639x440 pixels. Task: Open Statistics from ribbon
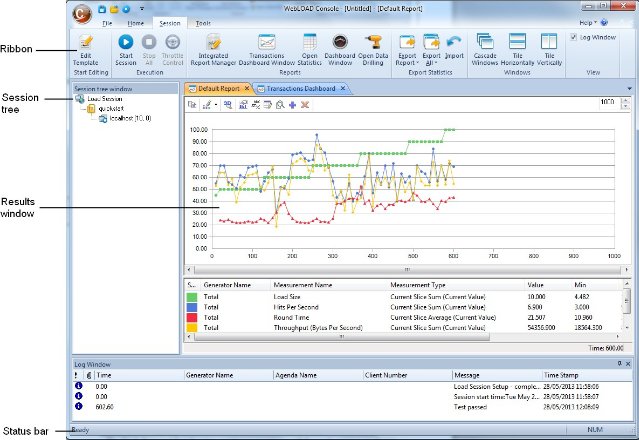[310, 42]
